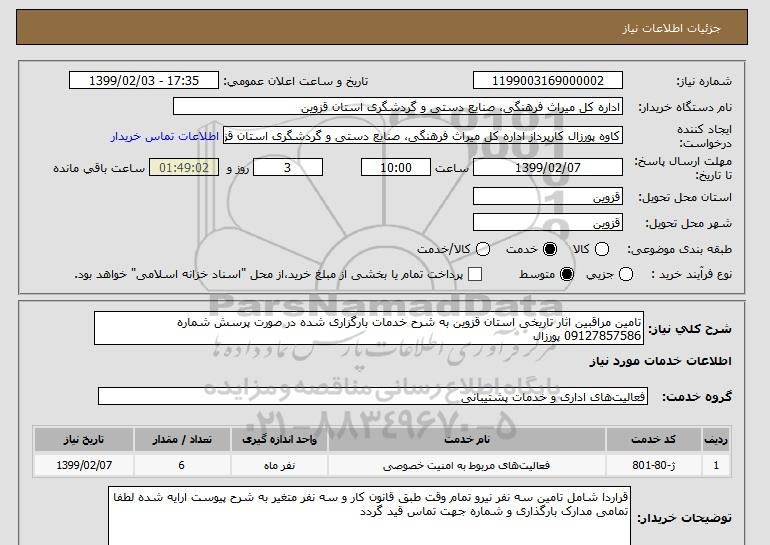Click the ردیف column header
Viewport: 770px width, 545px height.
716,439
